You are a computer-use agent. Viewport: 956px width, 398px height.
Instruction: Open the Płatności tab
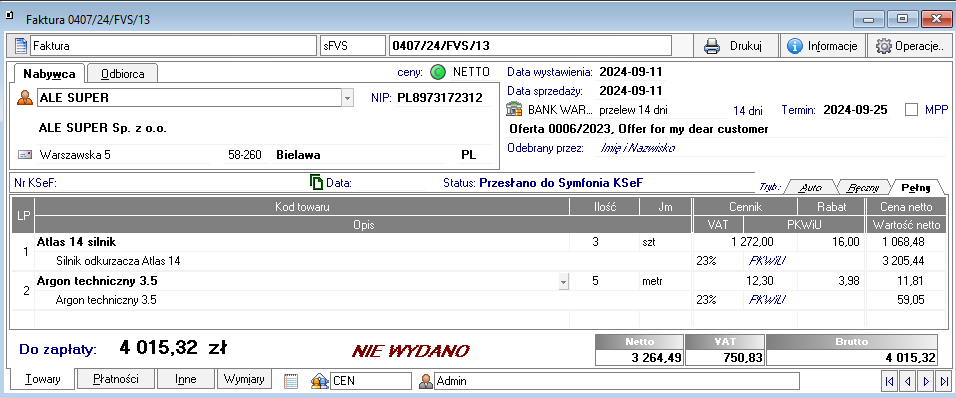pos(115,379)
